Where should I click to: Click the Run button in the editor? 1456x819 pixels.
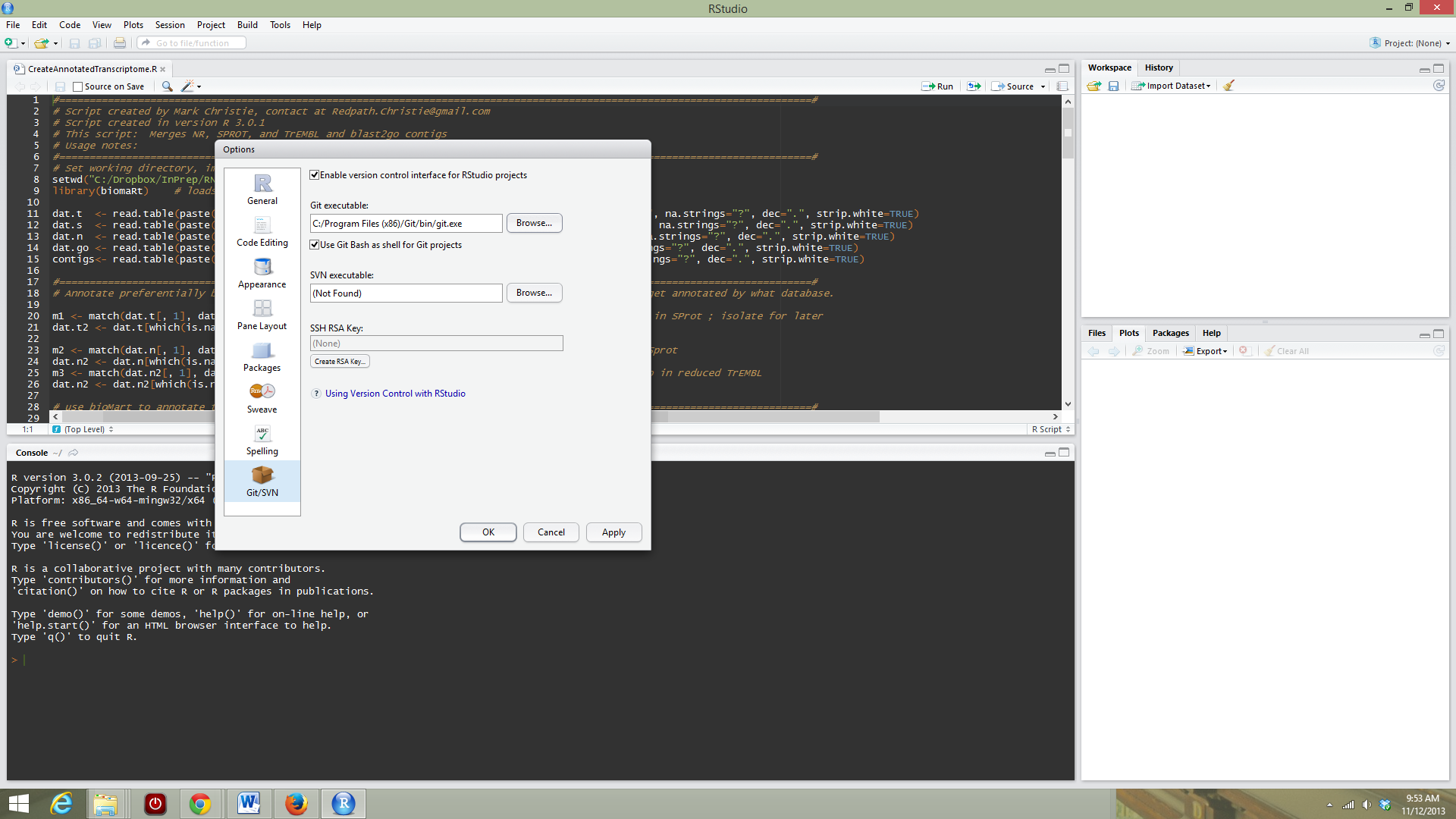pyautogui.click(x=937, y=86)
